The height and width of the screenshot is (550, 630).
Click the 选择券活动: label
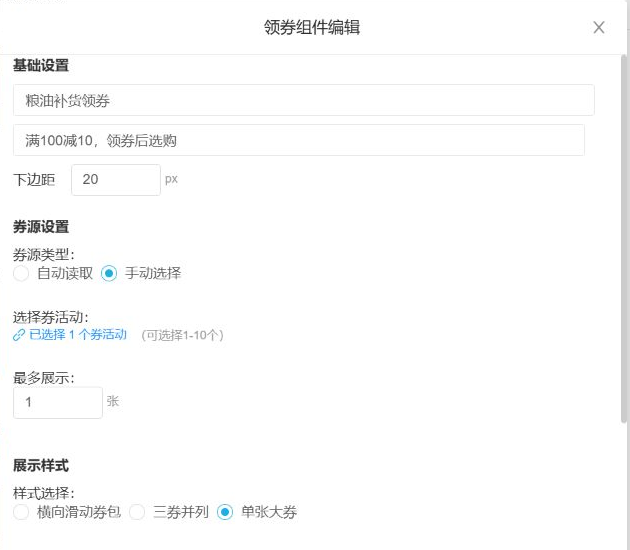[51, 317]
